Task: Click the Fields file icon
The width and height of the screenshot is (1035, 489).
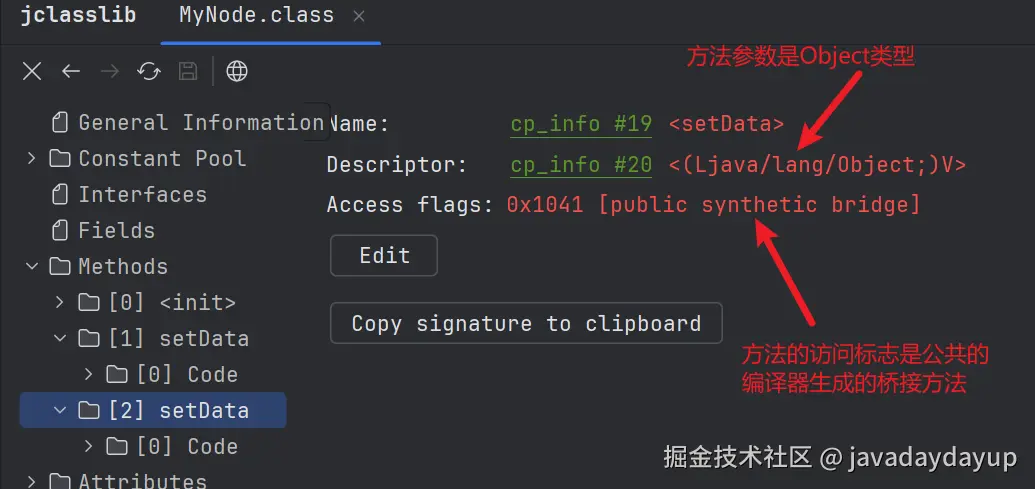Action: coord(61,231)
